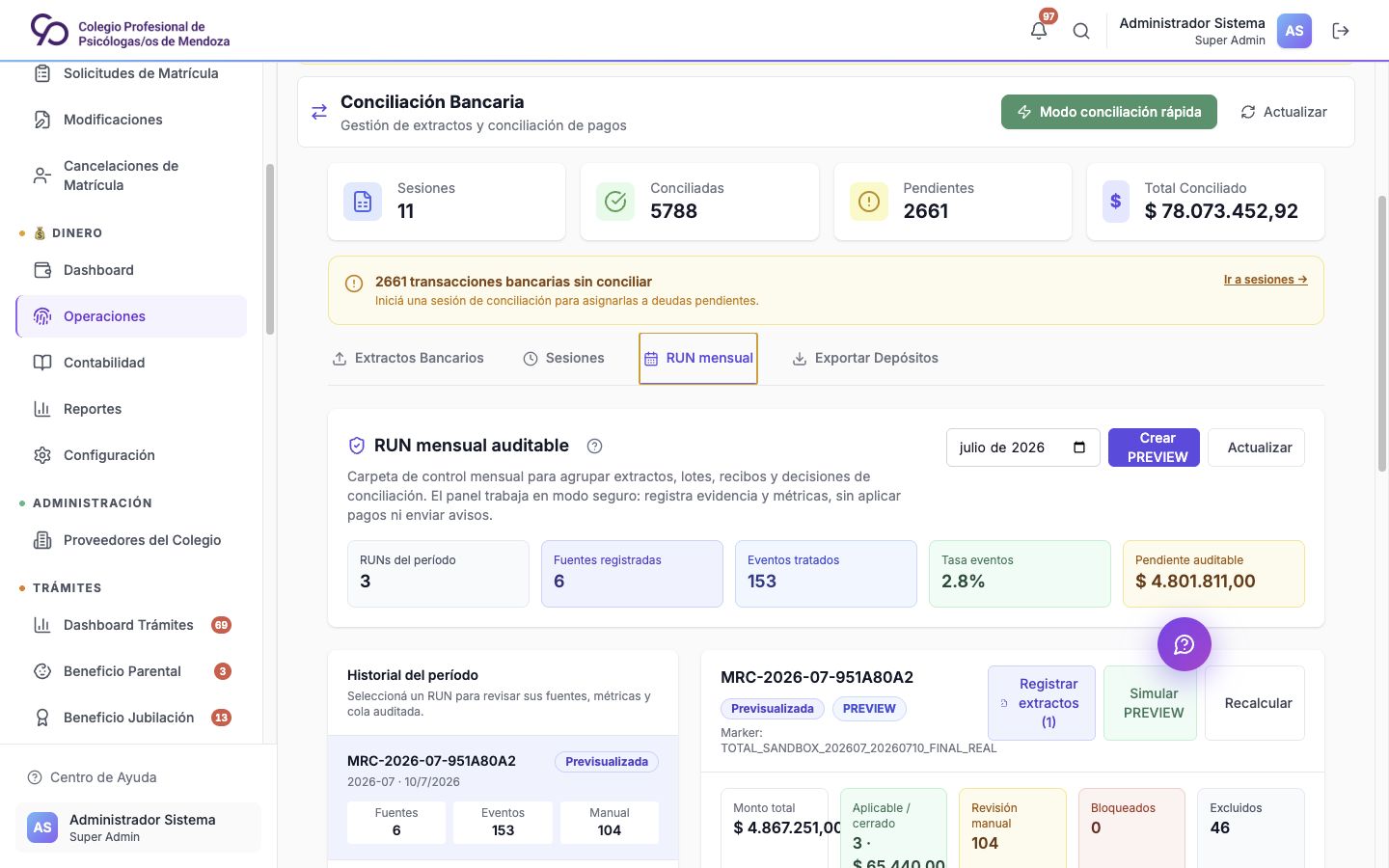
Task: Click the Manual 104 box in the history row
Action: coord(610,823)
